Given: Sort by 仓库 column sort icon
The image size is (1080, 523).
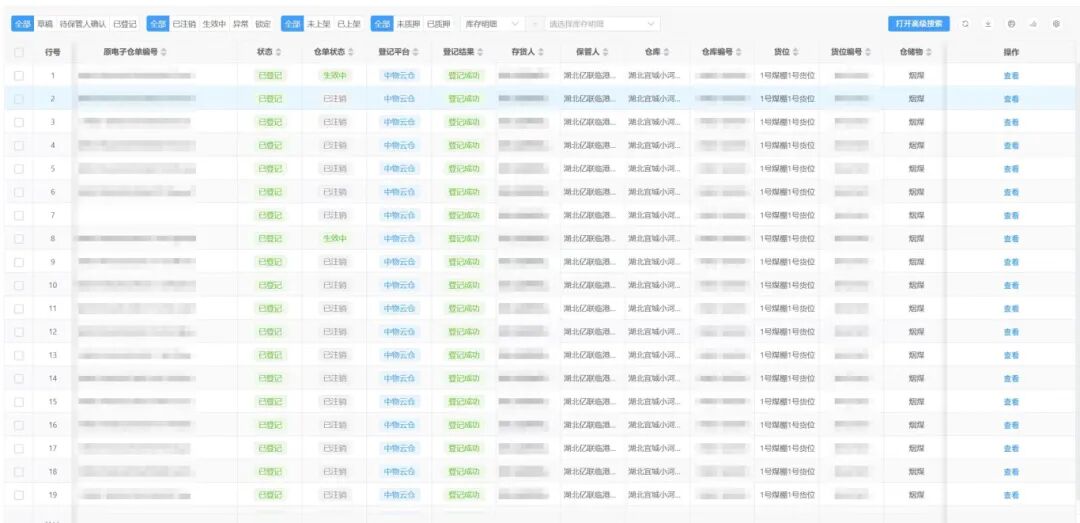Looking at the screenshot, I should (x=666, y=51).
